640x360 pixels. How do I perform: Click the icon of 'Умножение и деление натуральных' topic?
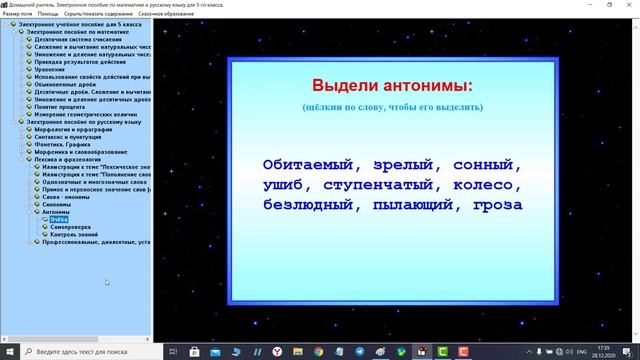point(29,54)
